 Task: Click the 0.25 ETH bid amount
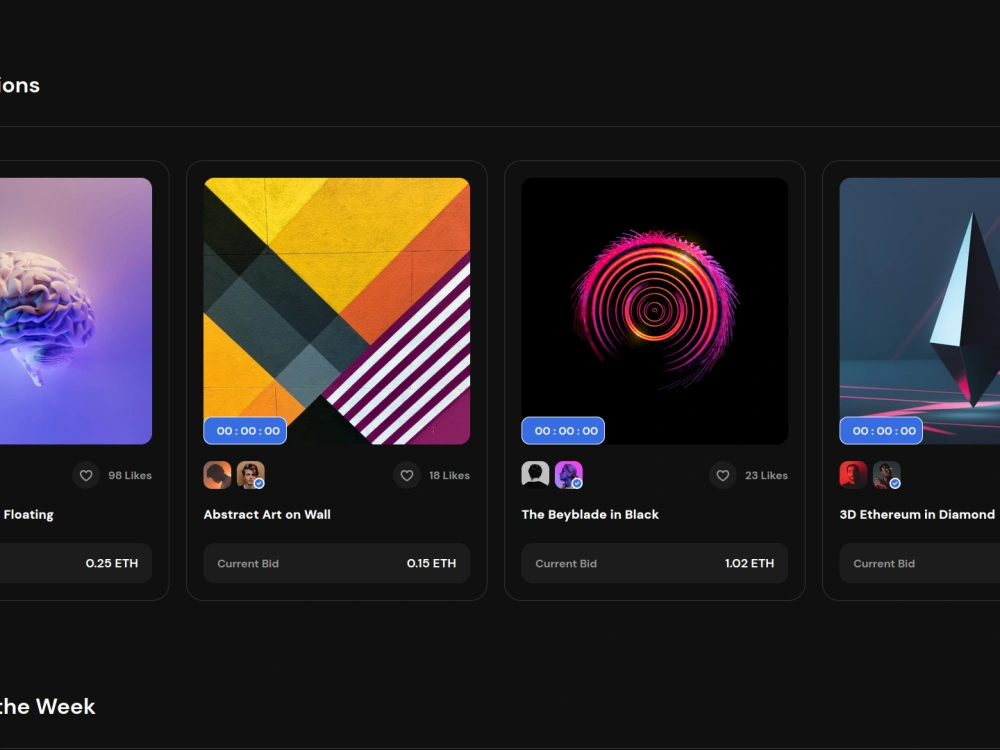(112, 563)
